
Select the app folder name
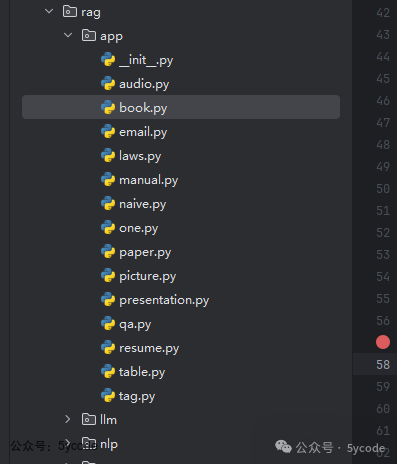pos(111,36)
